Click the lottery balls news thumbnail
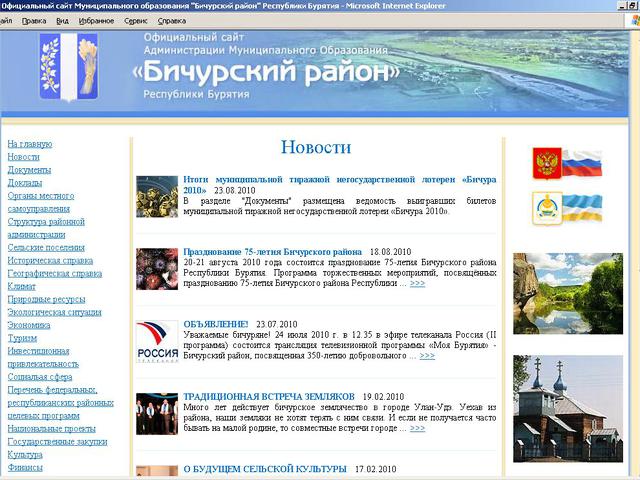 pos(157,196)
